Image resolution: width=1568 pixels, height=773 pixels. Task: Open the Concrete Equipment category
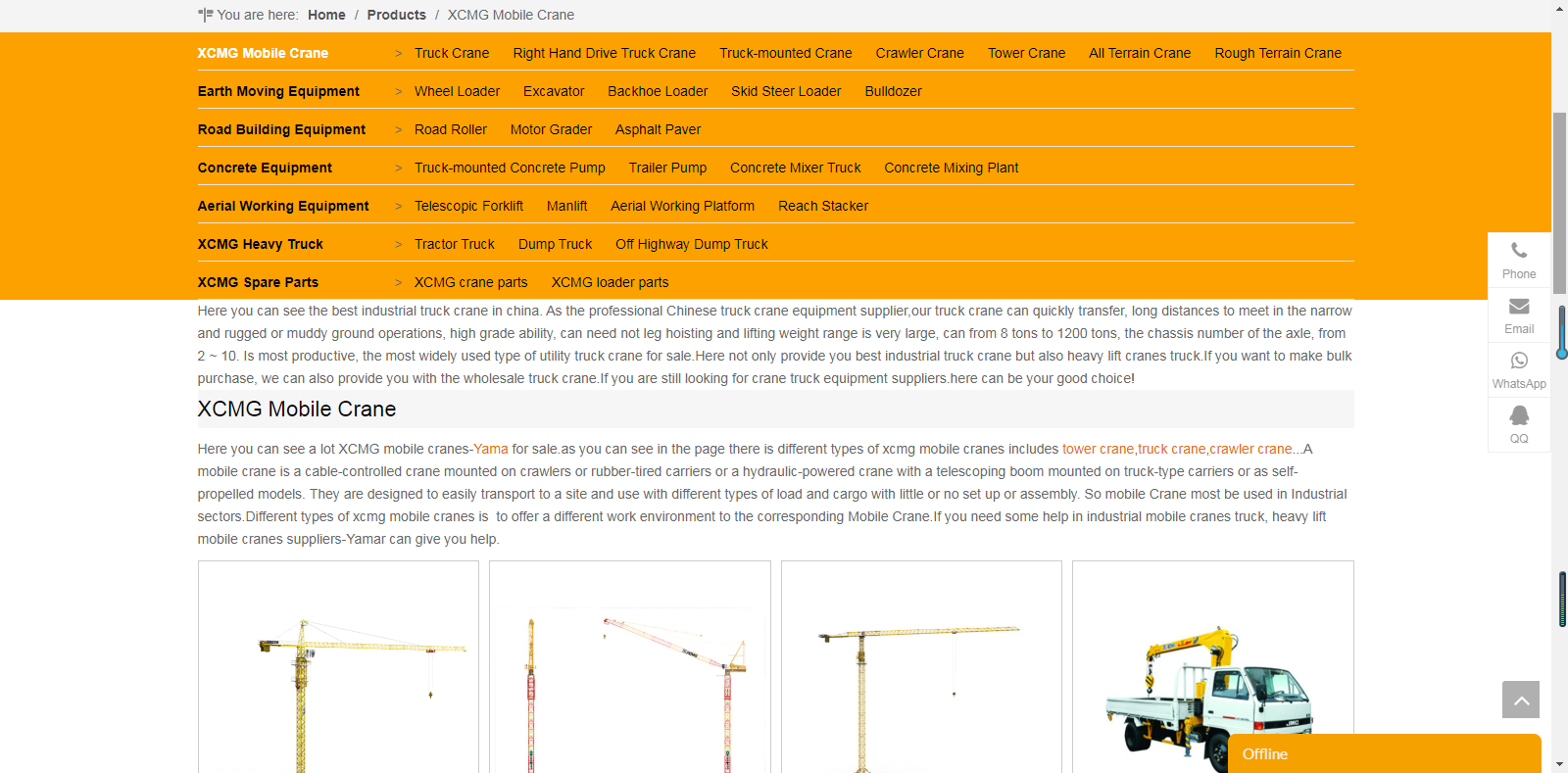coord(265,168)
